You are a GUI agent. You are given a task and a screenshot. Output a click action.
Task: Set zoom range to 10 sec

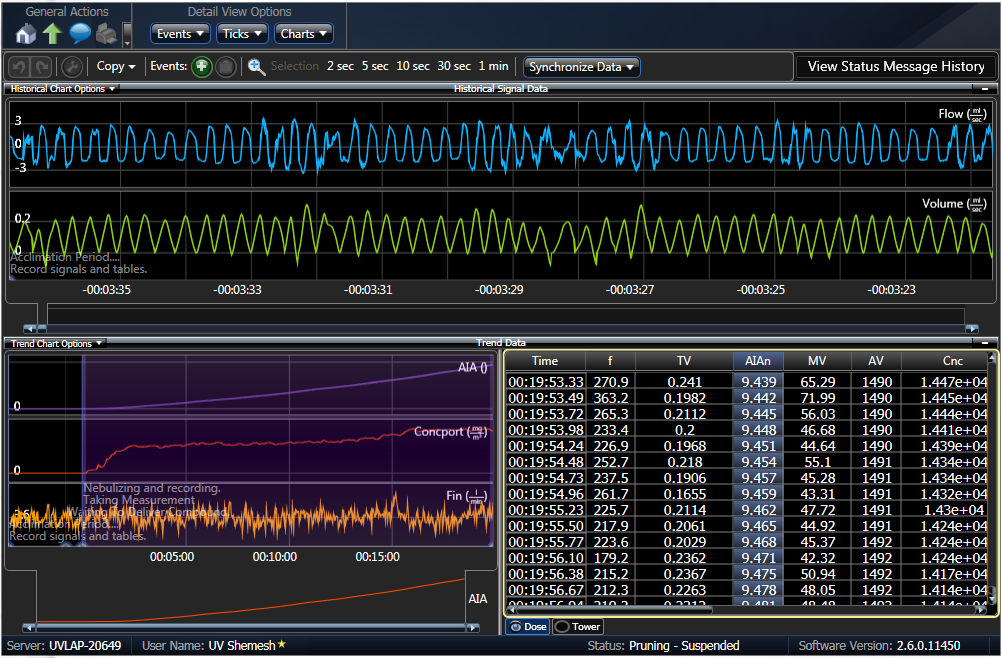click(413, 67)
